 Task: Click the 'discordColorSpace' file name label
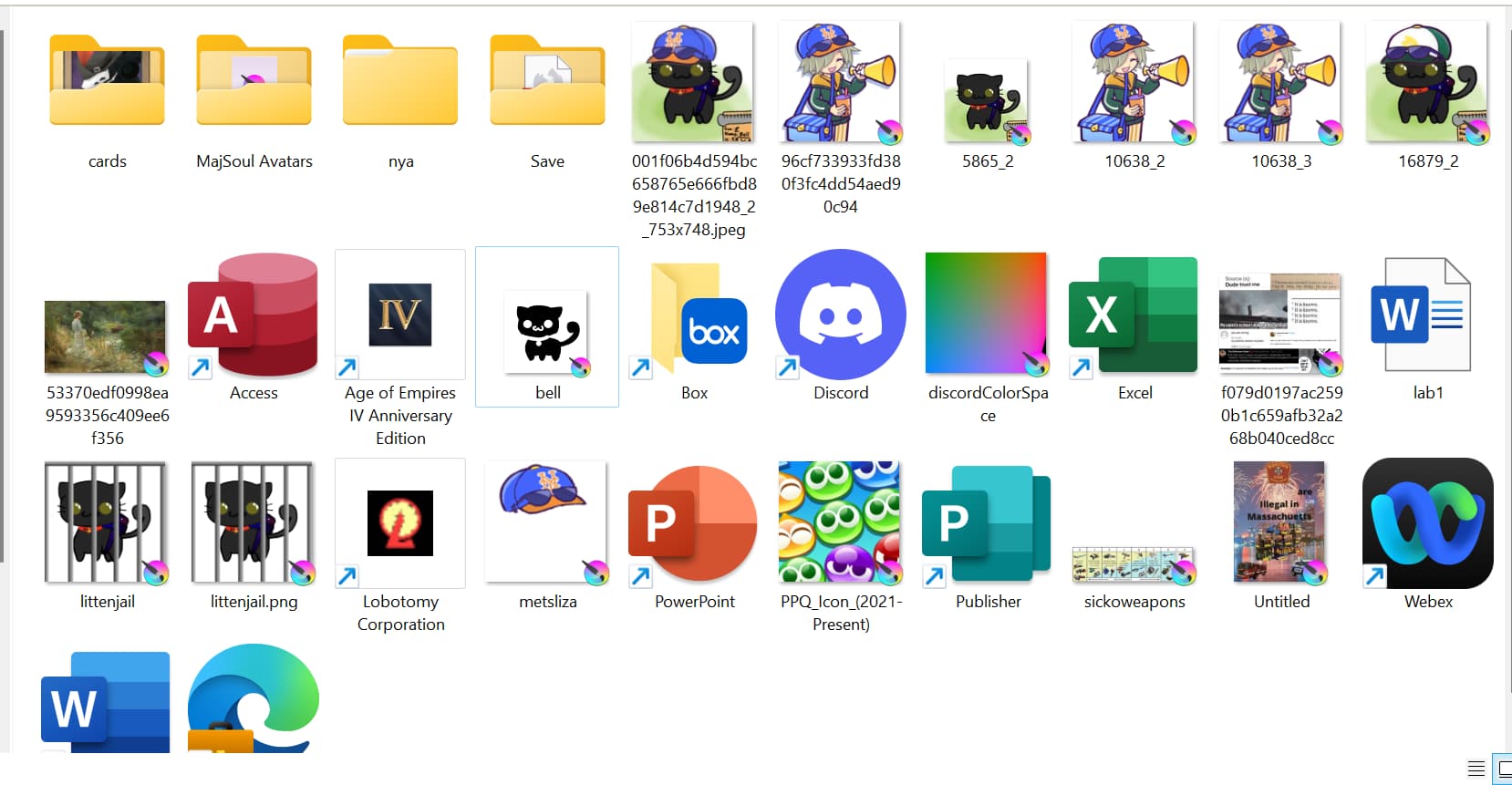pos(988,404)
